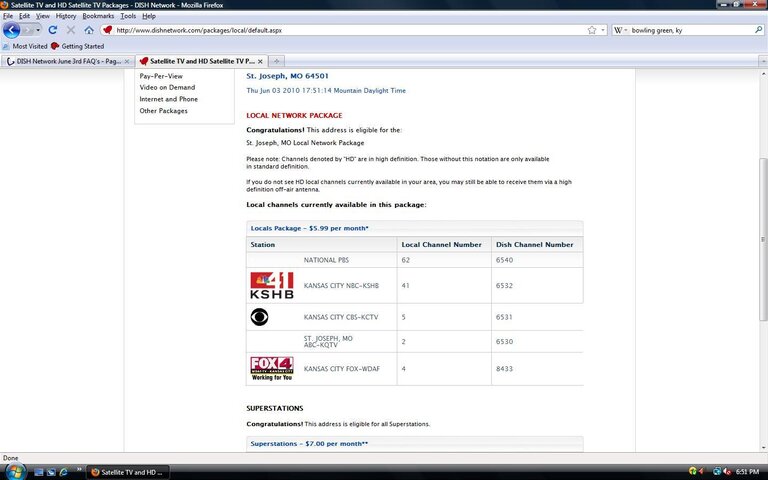The width and height of the screenshot is (768, 480).
Task: Open the Internet and Phone sidebar link
Action: pos(169,99)
